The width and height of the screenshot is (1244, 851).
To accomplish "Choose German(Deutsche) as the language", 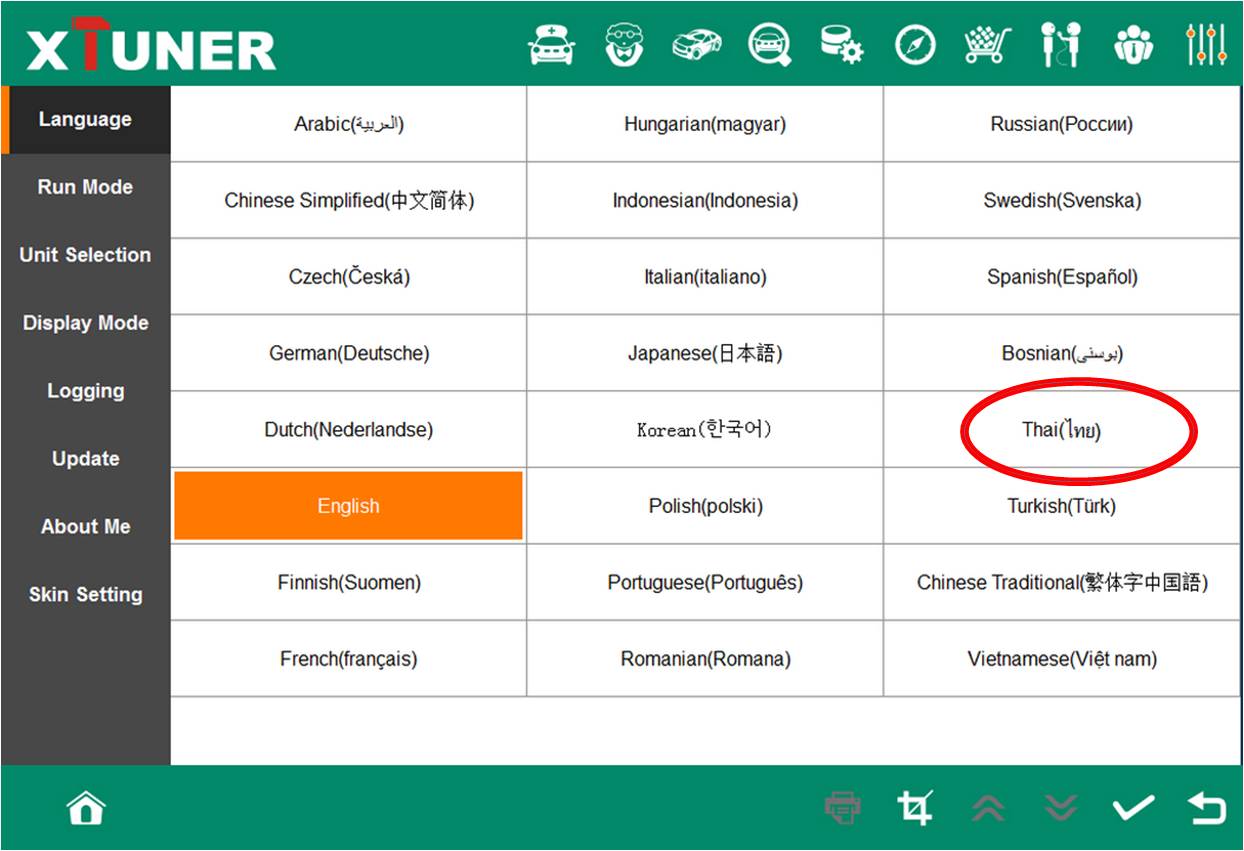I will click(348, 353).
